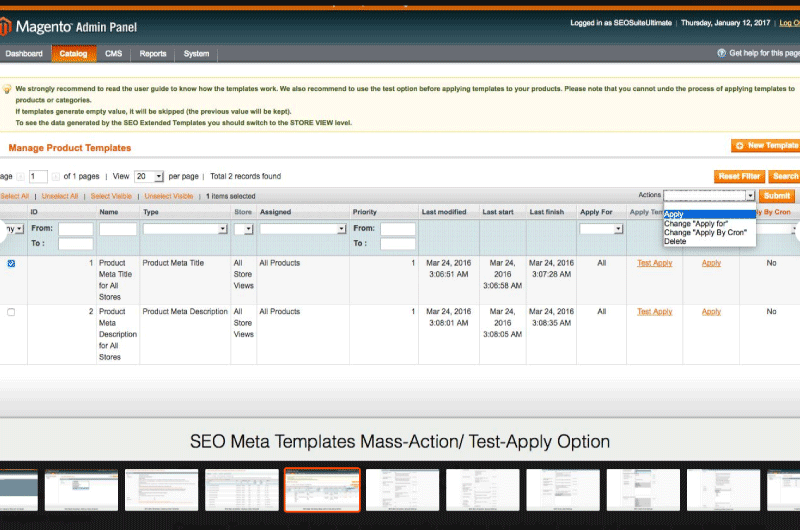
Task: Click Apply link in Product Meta Title row
Action: click(711, 263)
